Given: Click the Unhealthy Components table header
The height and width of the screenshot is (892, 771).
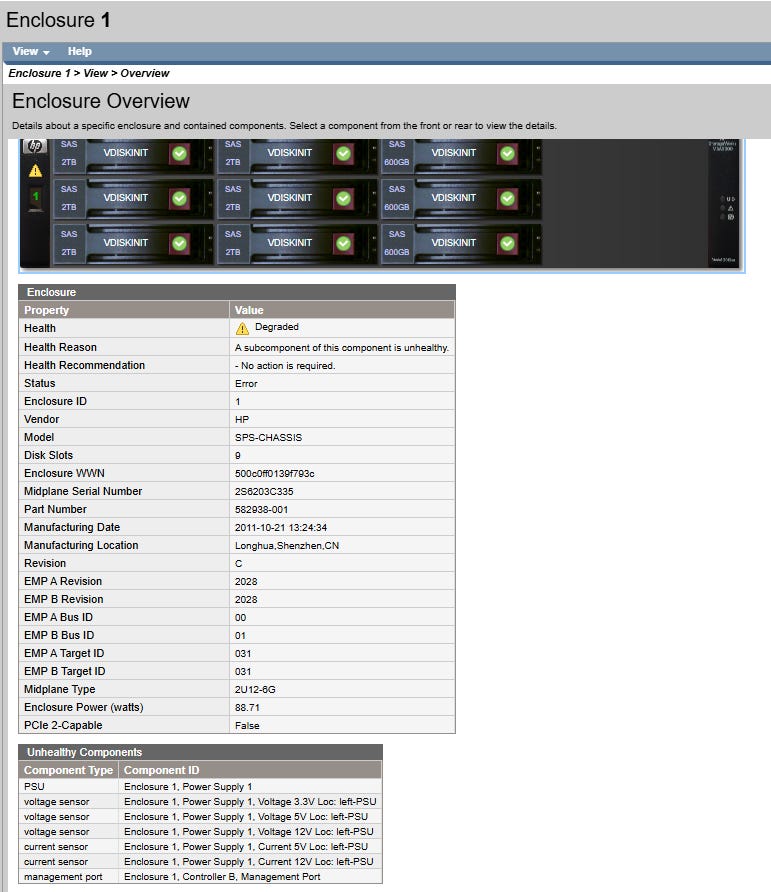Looking at the screenshot, I should [200, 752].
